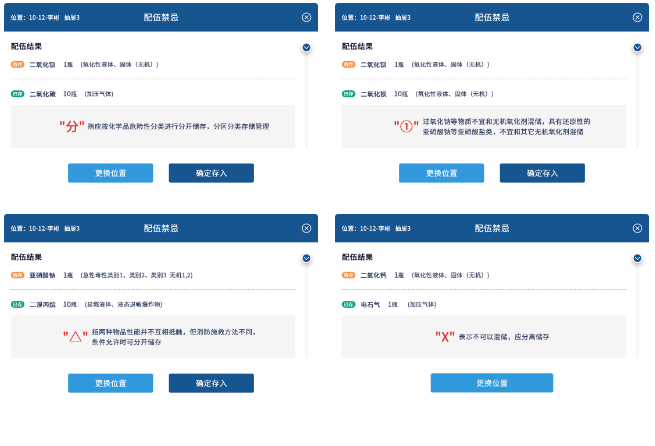Click the down chevron in the bottom-right dialog
Viewport: 655px width, 446px height.
pos(637,257)
